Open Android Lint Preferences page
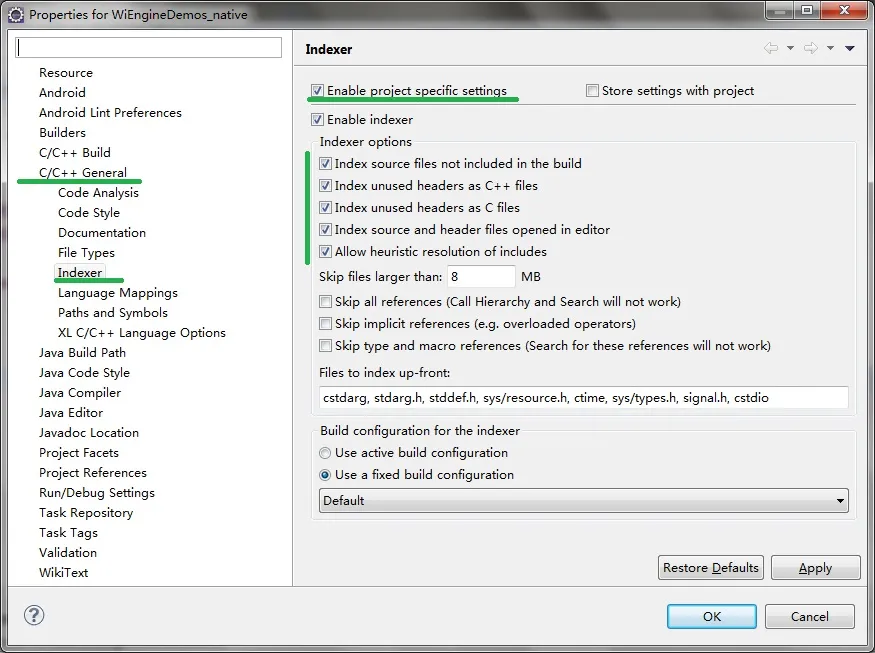The image size is (875, 653). pyautogui.click(x=110, y=113)
